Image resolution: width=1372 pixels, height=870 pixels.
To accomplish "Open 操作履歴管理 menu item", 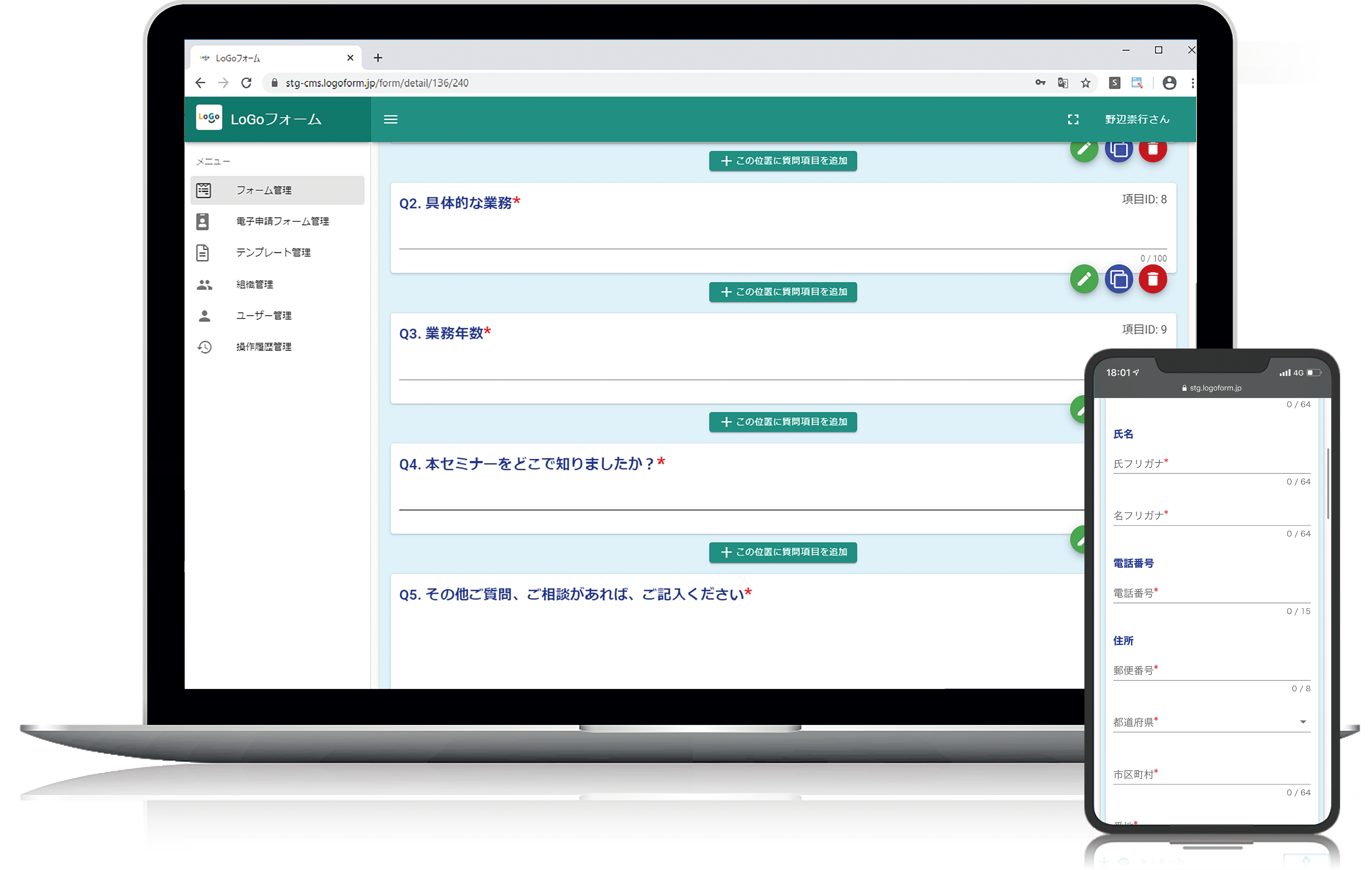I will (277, 347).
